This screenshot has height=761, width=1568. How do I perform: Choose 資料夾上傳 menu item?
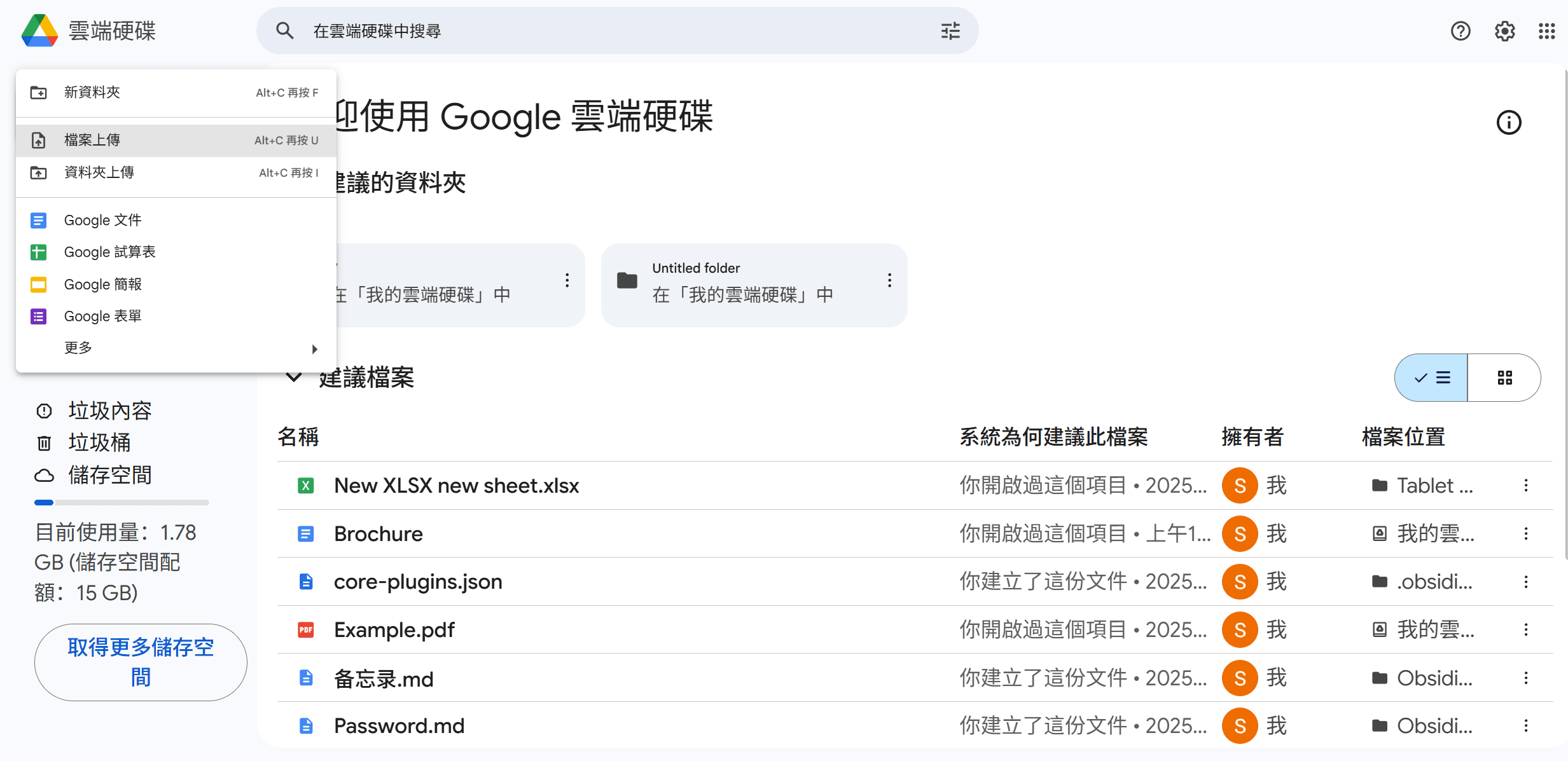176,172
